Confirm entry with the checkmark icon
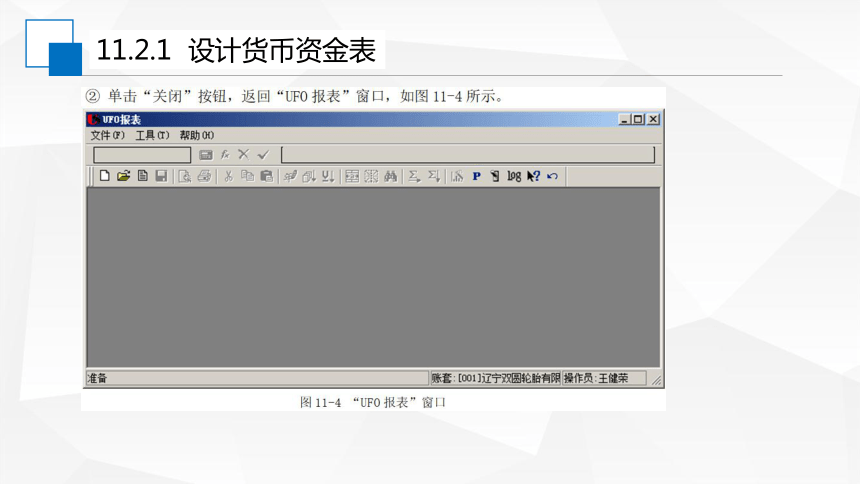Image resolution: width=860 pixels, height=484 pixels. point(263,155)
